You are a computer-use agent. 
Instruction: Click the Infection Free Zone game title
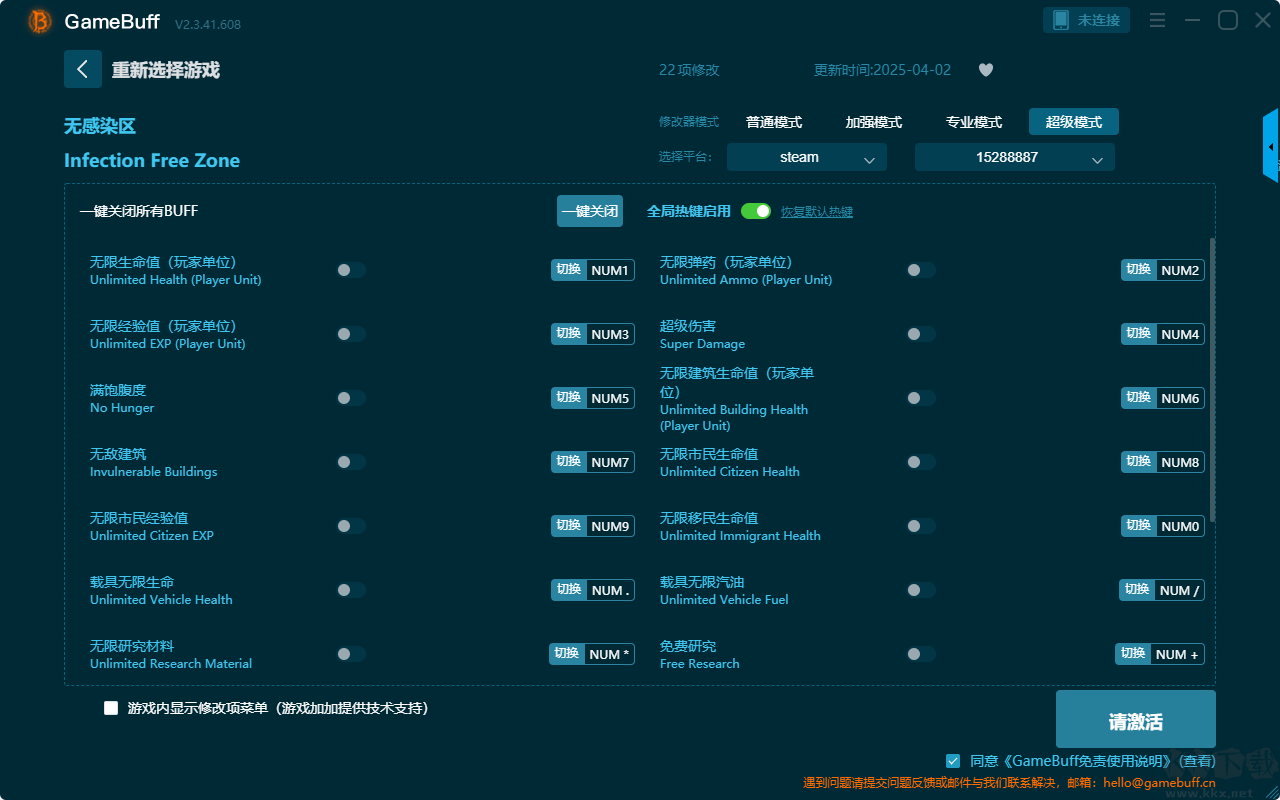coord(152,161)
